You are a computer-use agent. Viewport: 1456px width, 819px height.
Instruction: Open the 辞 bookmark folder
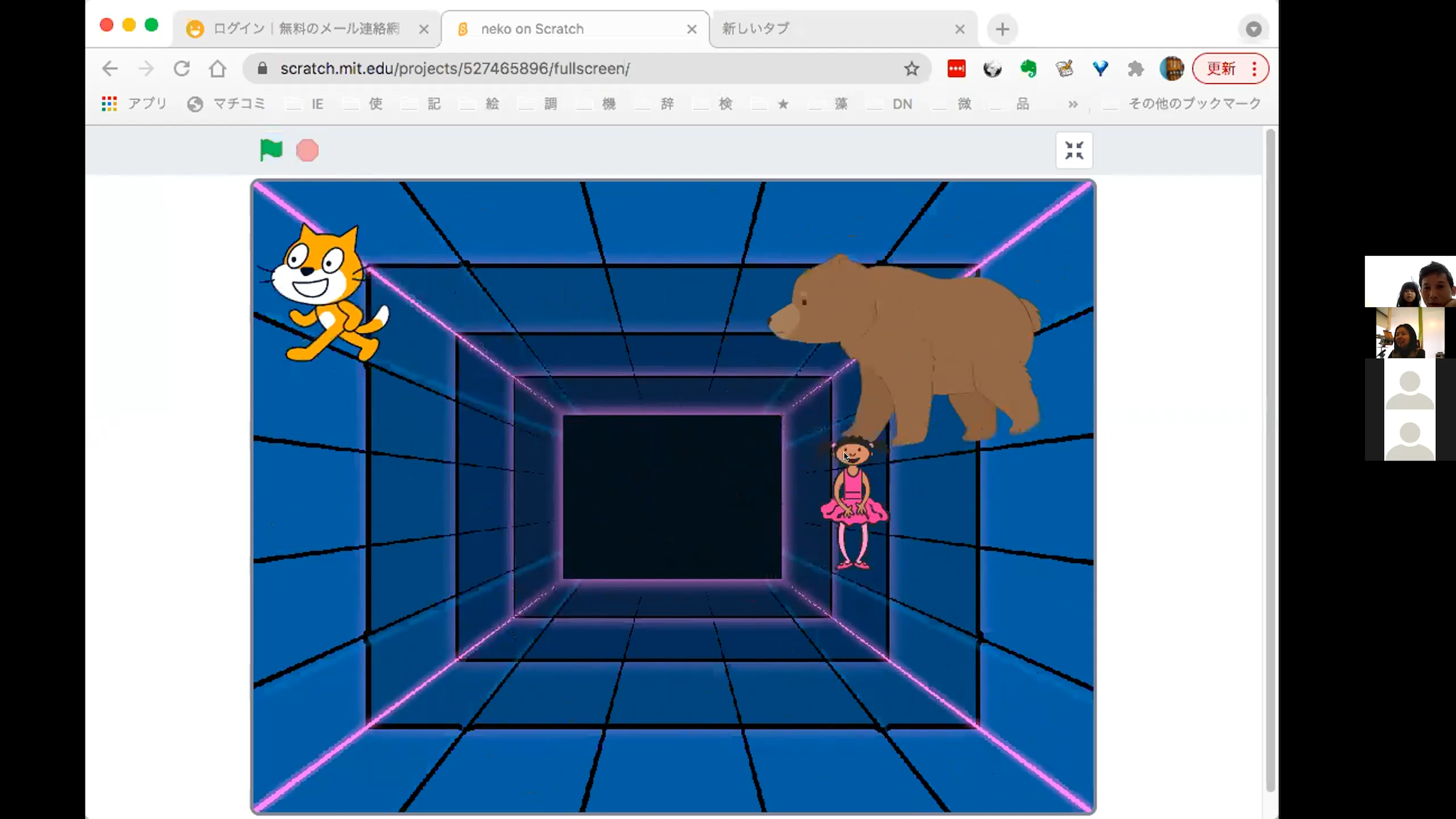click(x=654, y=104)
